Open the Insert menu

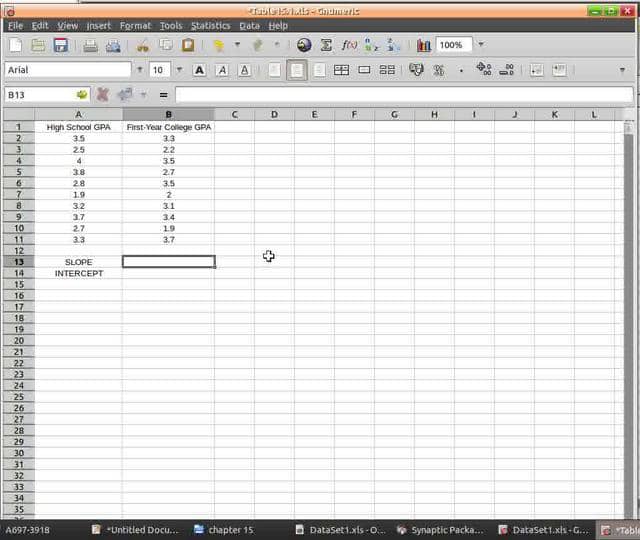click(x=98, y=26)
